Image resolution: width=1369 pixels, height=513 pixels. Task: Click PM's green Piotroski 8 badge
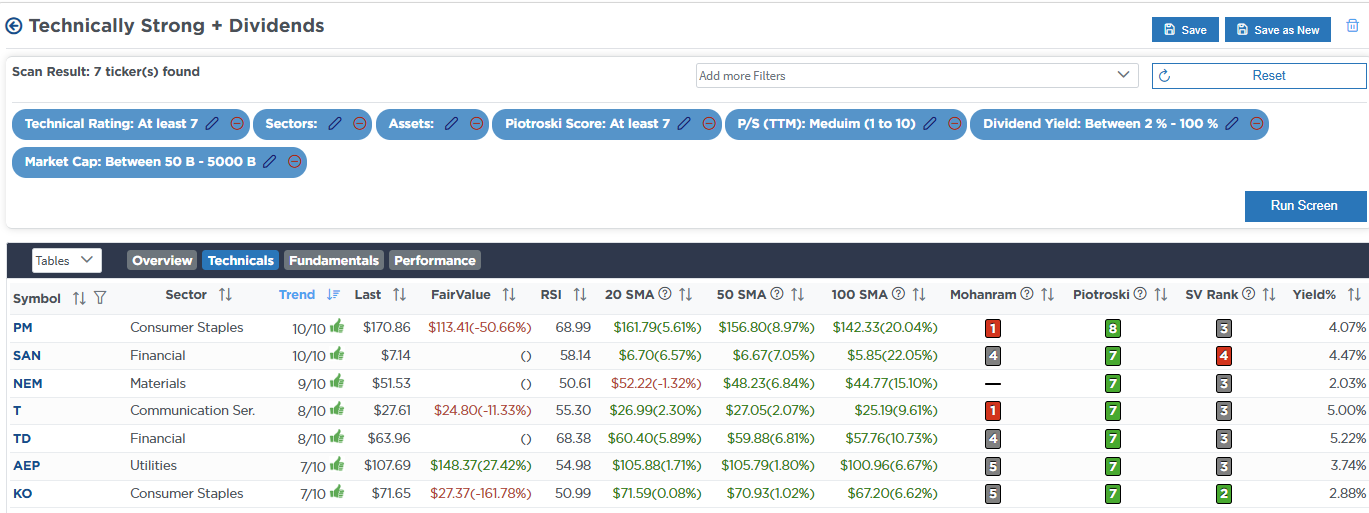(x=1112, y=328)
